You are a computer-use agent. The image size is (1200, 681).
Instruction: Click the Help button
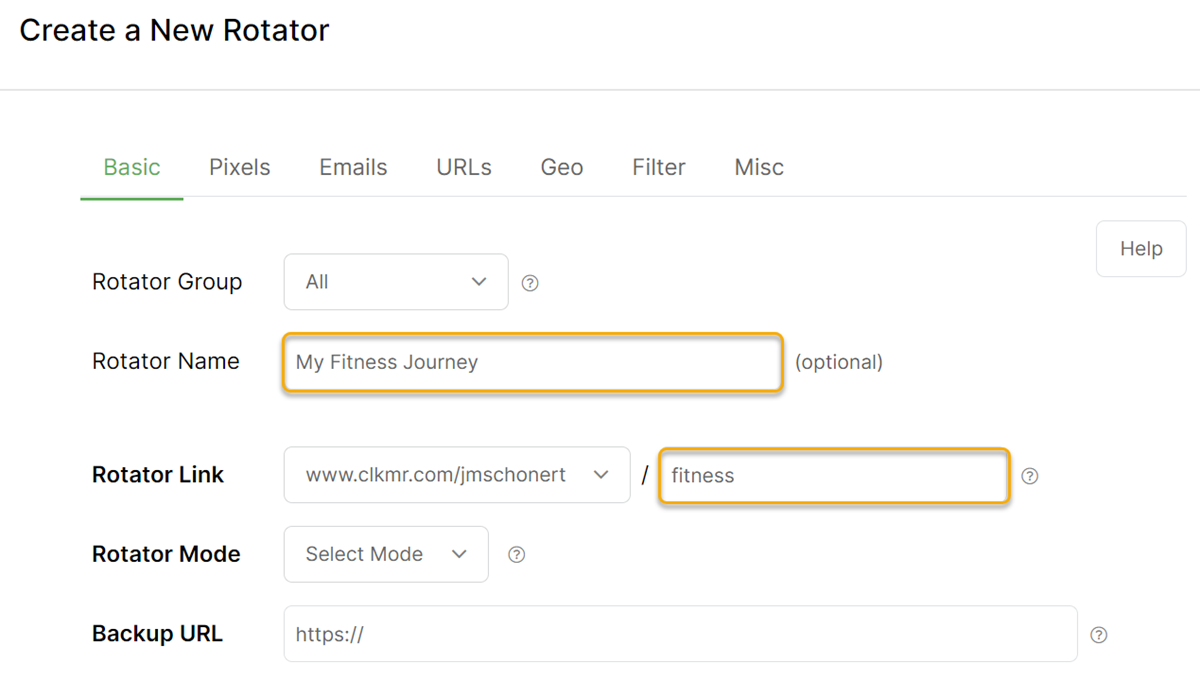point(1141,249)
